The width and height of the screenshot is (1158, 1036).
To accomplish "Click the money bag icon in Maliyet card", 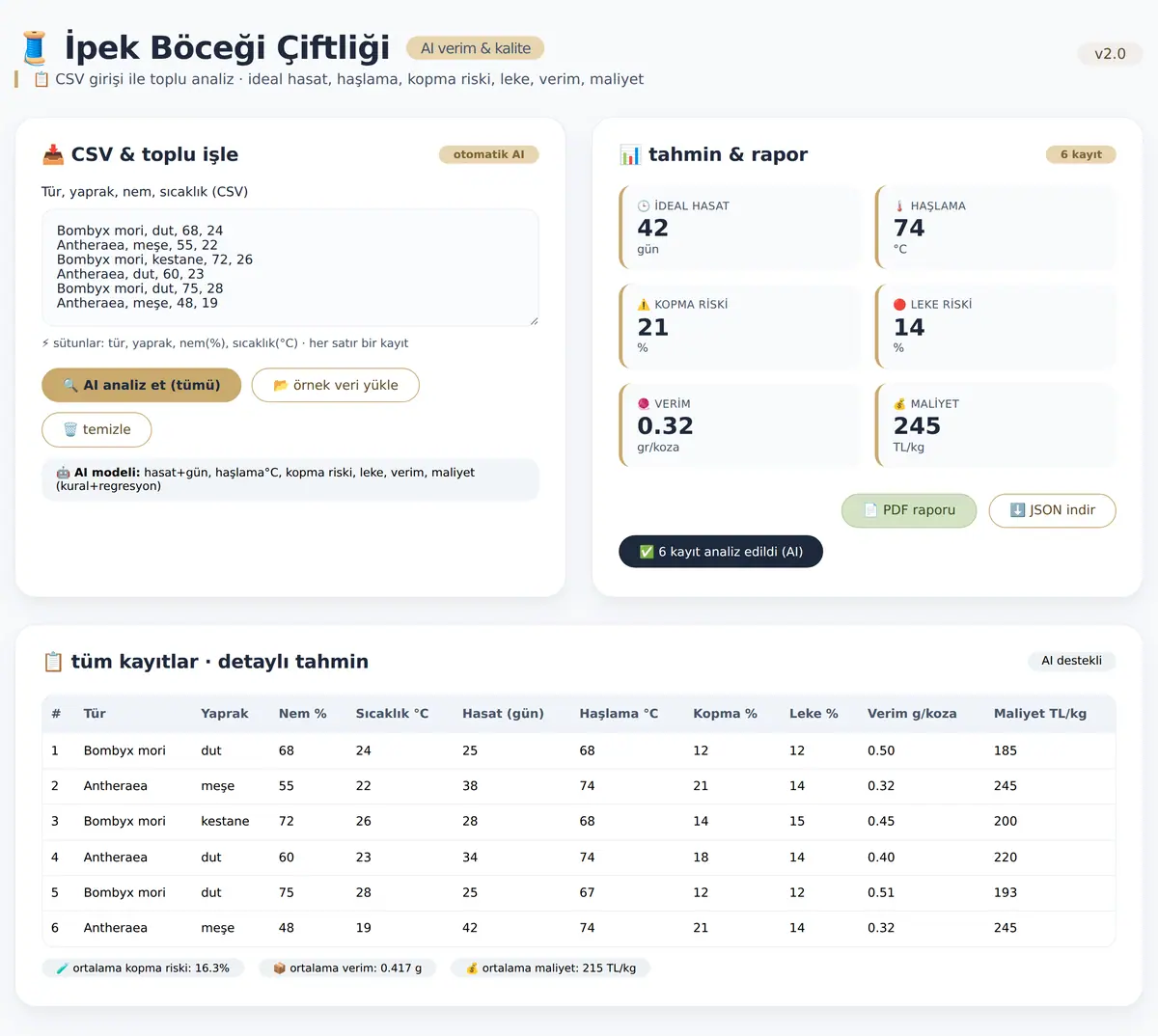I will click(899, 403).
